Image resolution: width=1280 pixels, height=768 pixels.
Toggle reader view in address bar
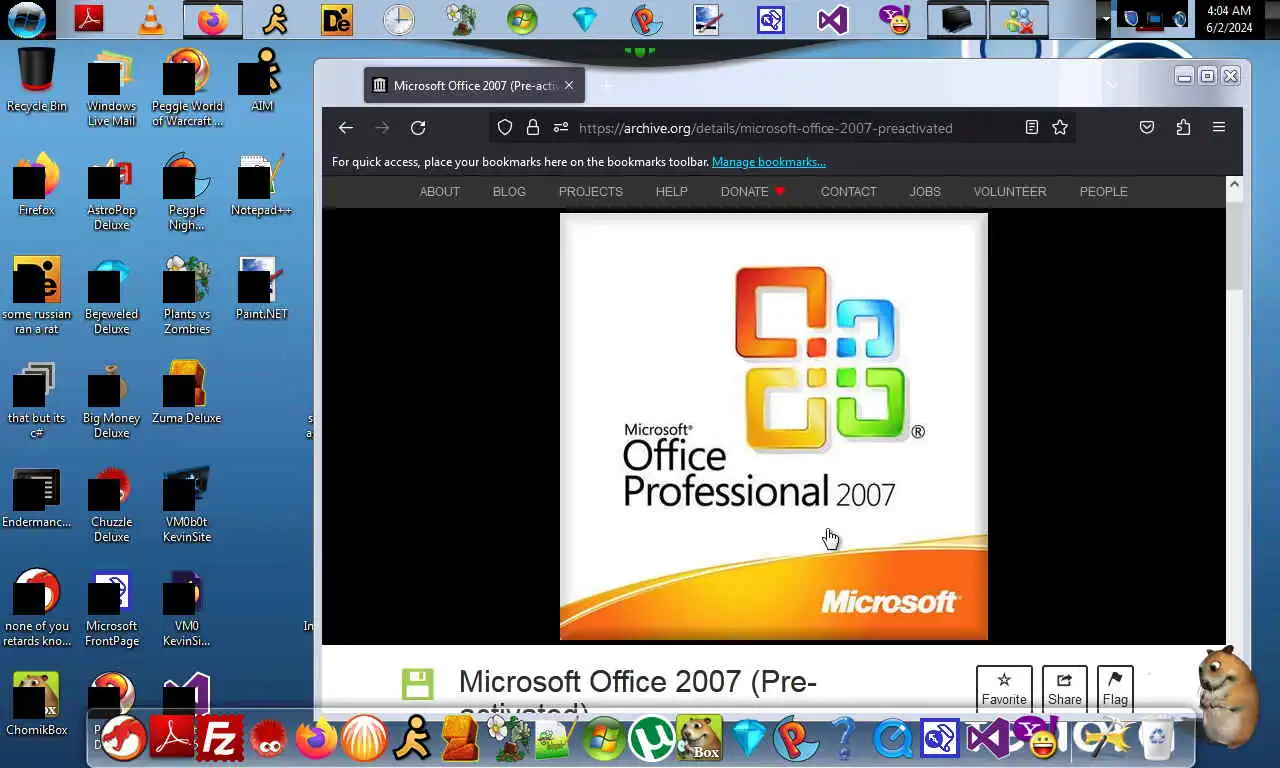pos(1032,128)
